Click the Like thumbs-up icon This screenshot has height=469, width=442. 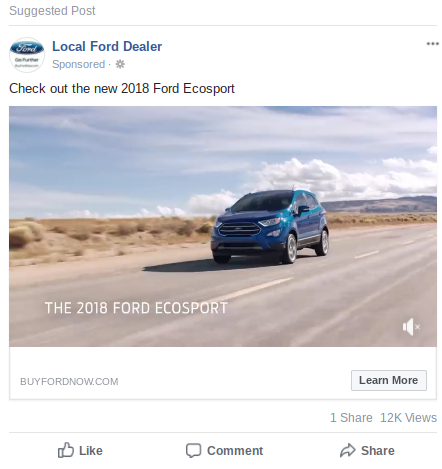pyautogui.click(x=66, y=450)
